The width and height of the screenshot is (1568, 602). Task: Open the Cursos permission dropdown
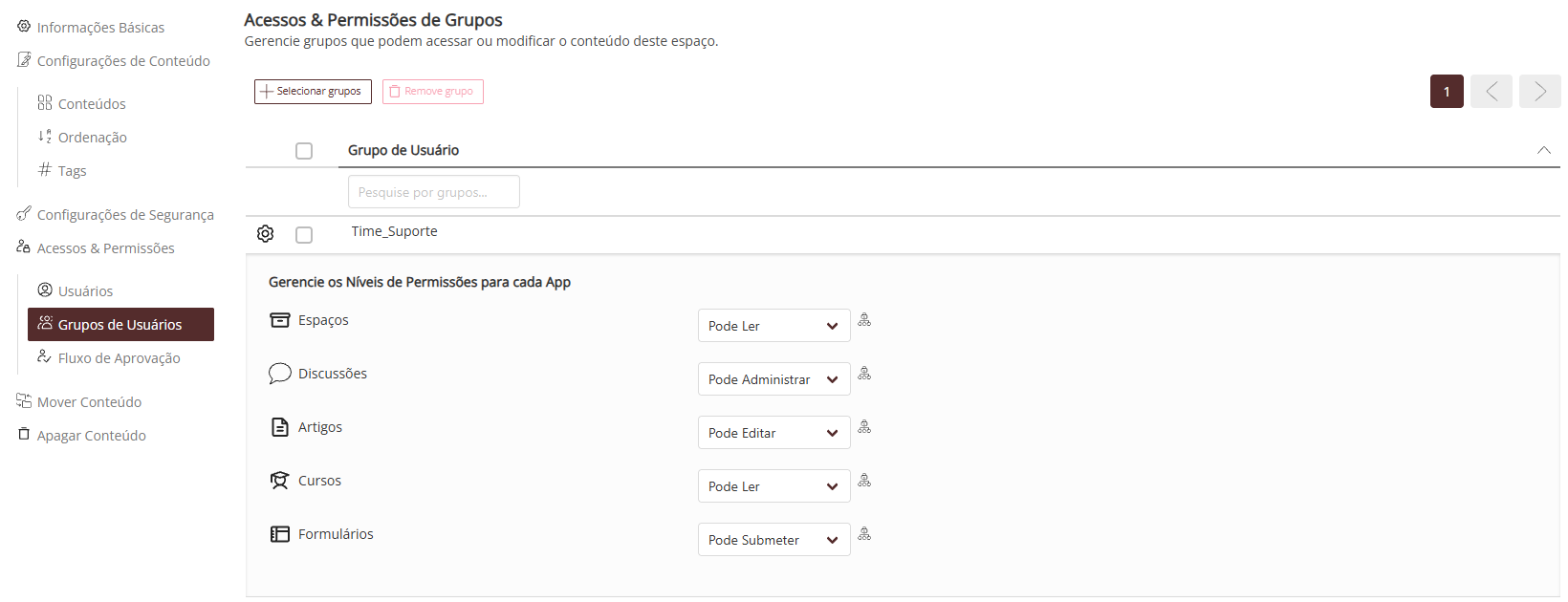tap(774, 486)
